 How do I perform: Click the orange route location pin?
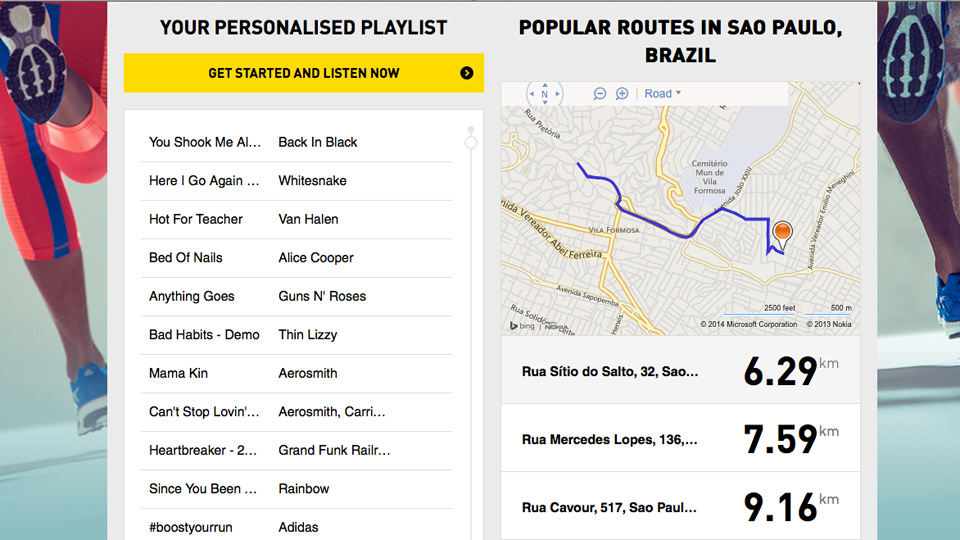(782, 233)
